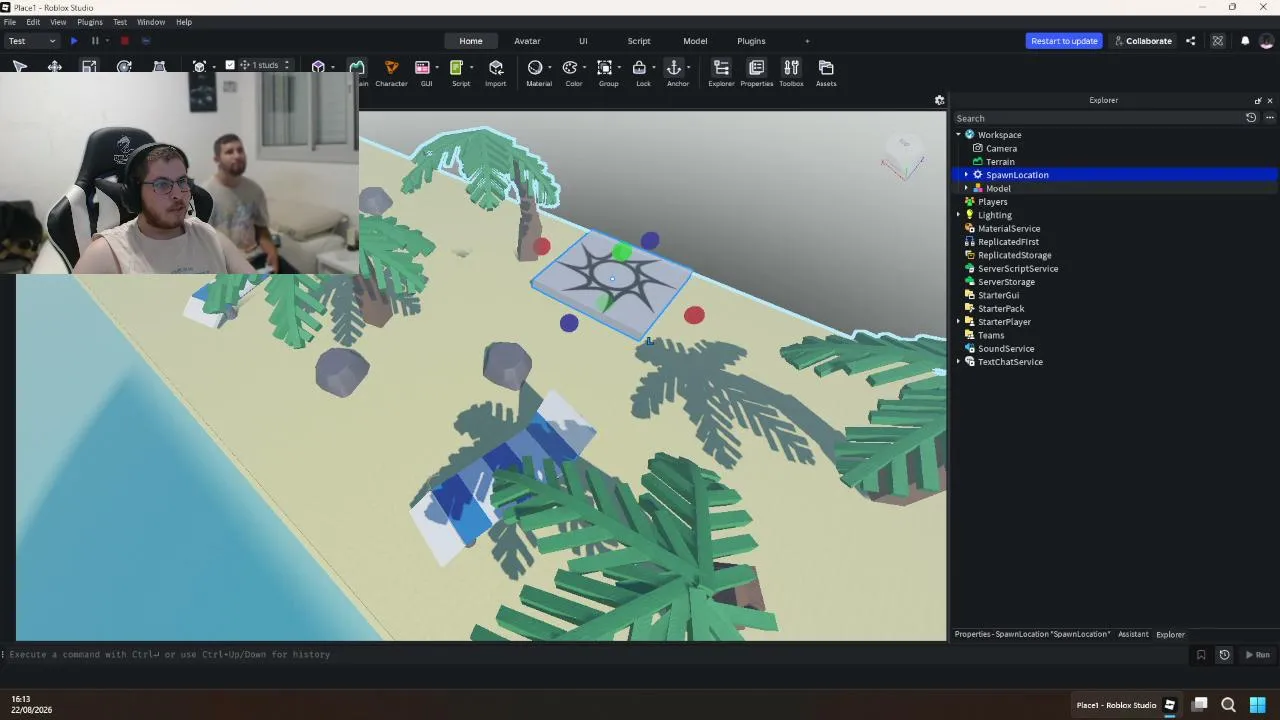Click the command bar input field

[x=598, y=655]
